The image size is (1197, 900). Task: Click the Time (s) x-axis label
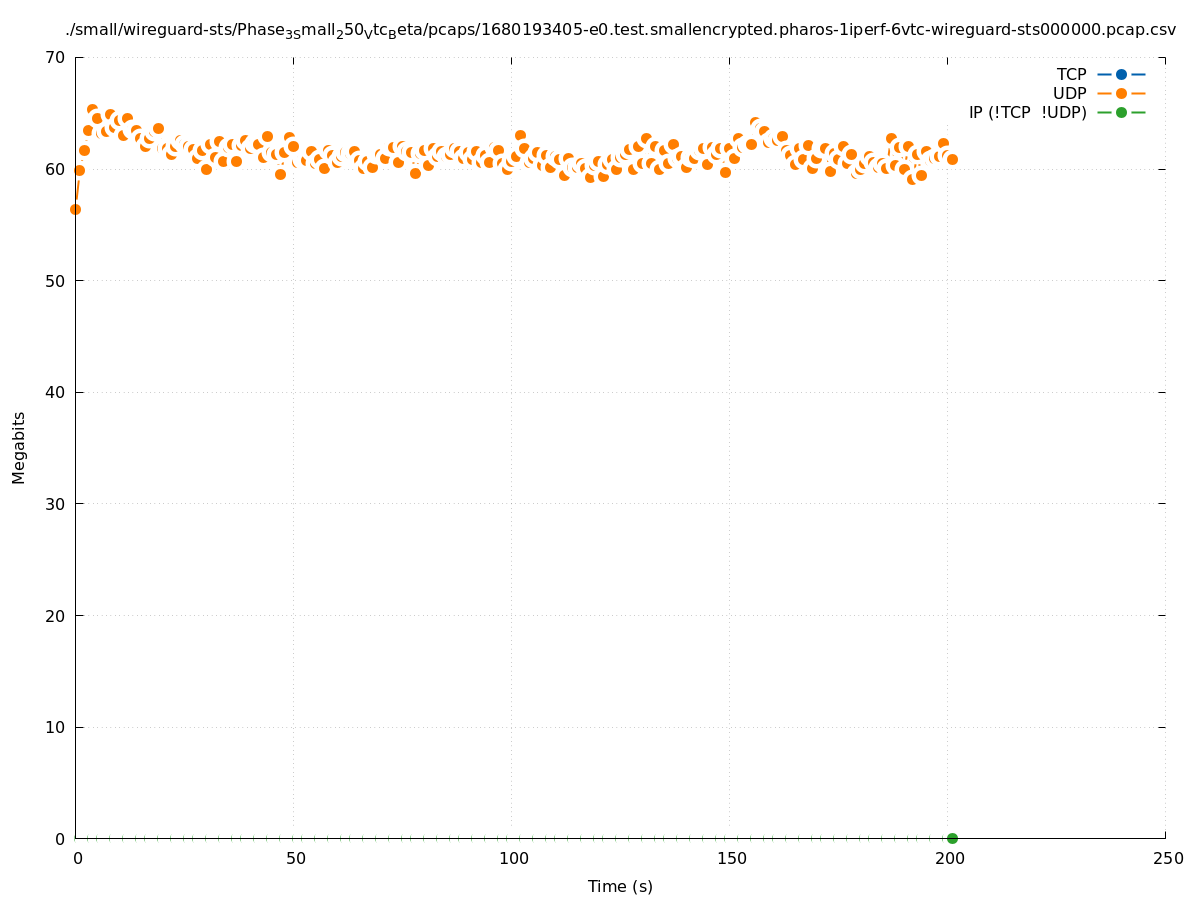[x=620, y=886]
